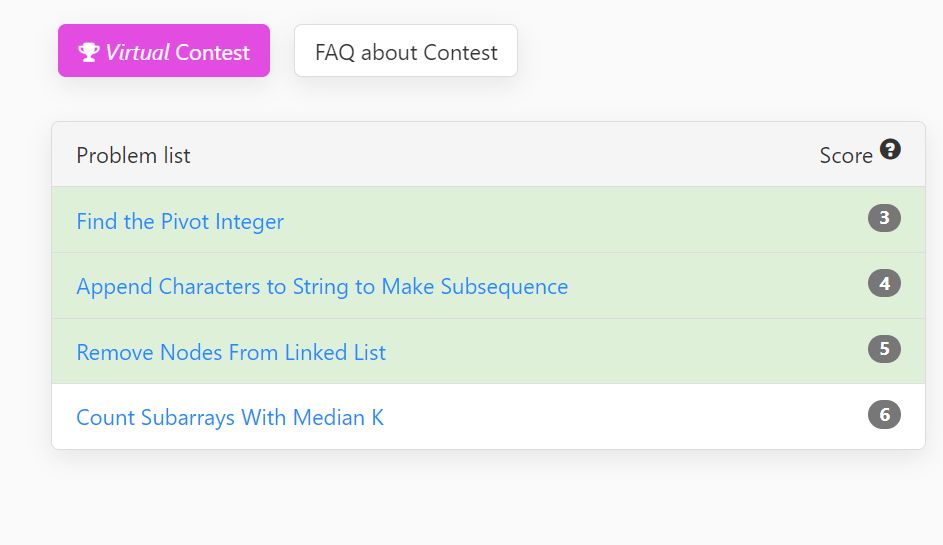Click the question mark icon beside Score
Viewport: 943px width, 545px height.
coord(890,150)
